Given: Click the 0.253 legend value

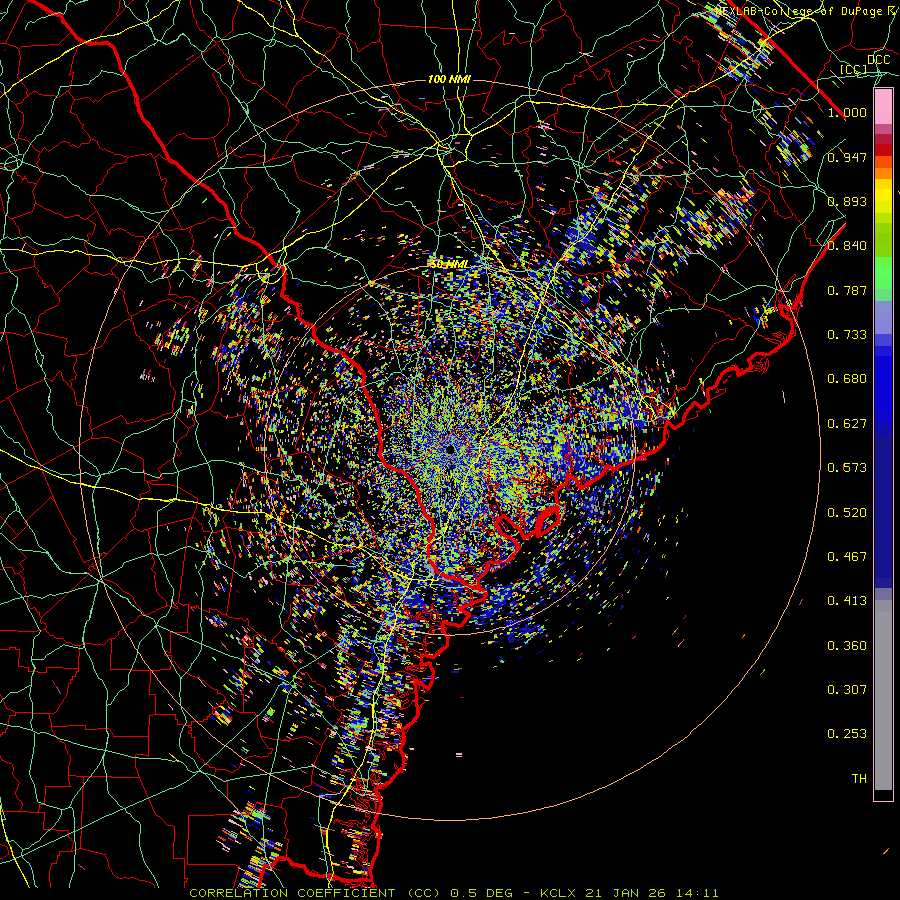Looking at the screenshot, I should [847, 734].
